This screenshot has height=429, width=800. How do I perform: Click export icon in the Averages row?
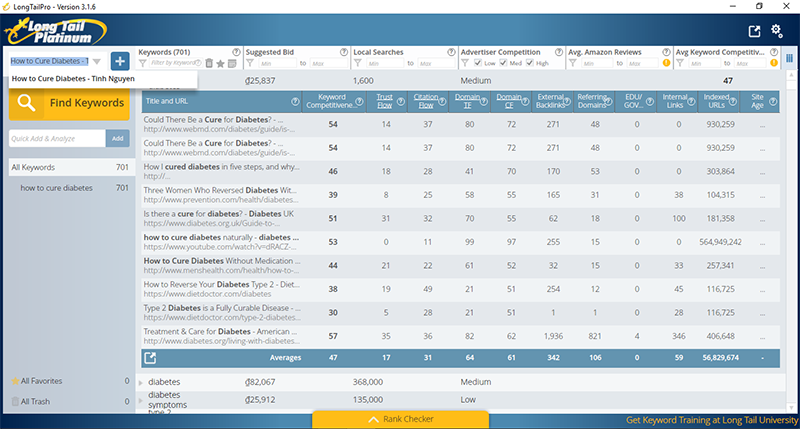coord(150,357)
